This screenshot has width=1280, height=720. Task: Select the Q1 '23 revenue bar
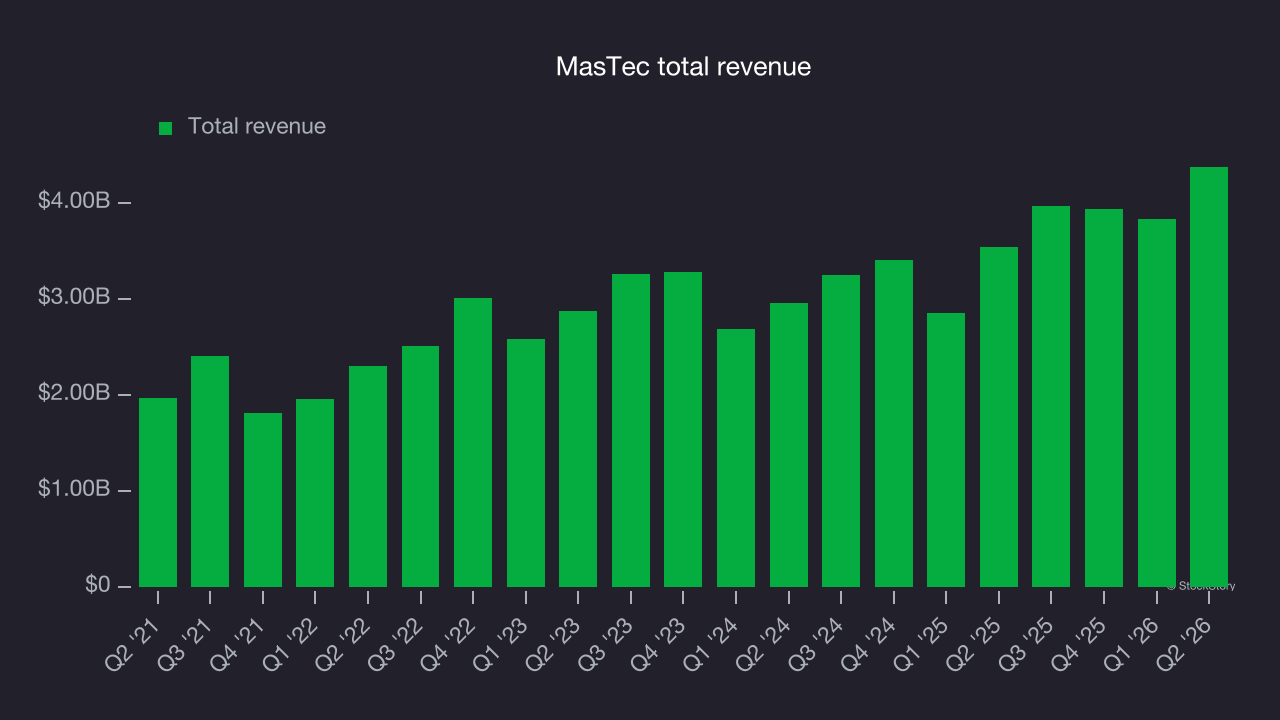[x=526, y=463]
